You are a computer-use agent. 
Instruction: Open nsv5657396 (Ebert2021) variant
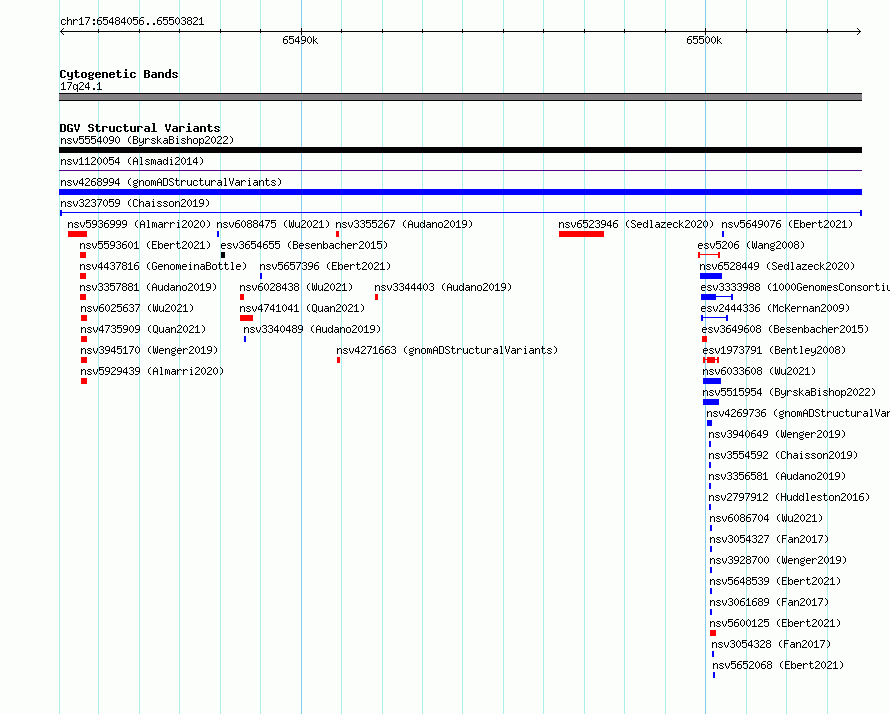pos(325,266)
